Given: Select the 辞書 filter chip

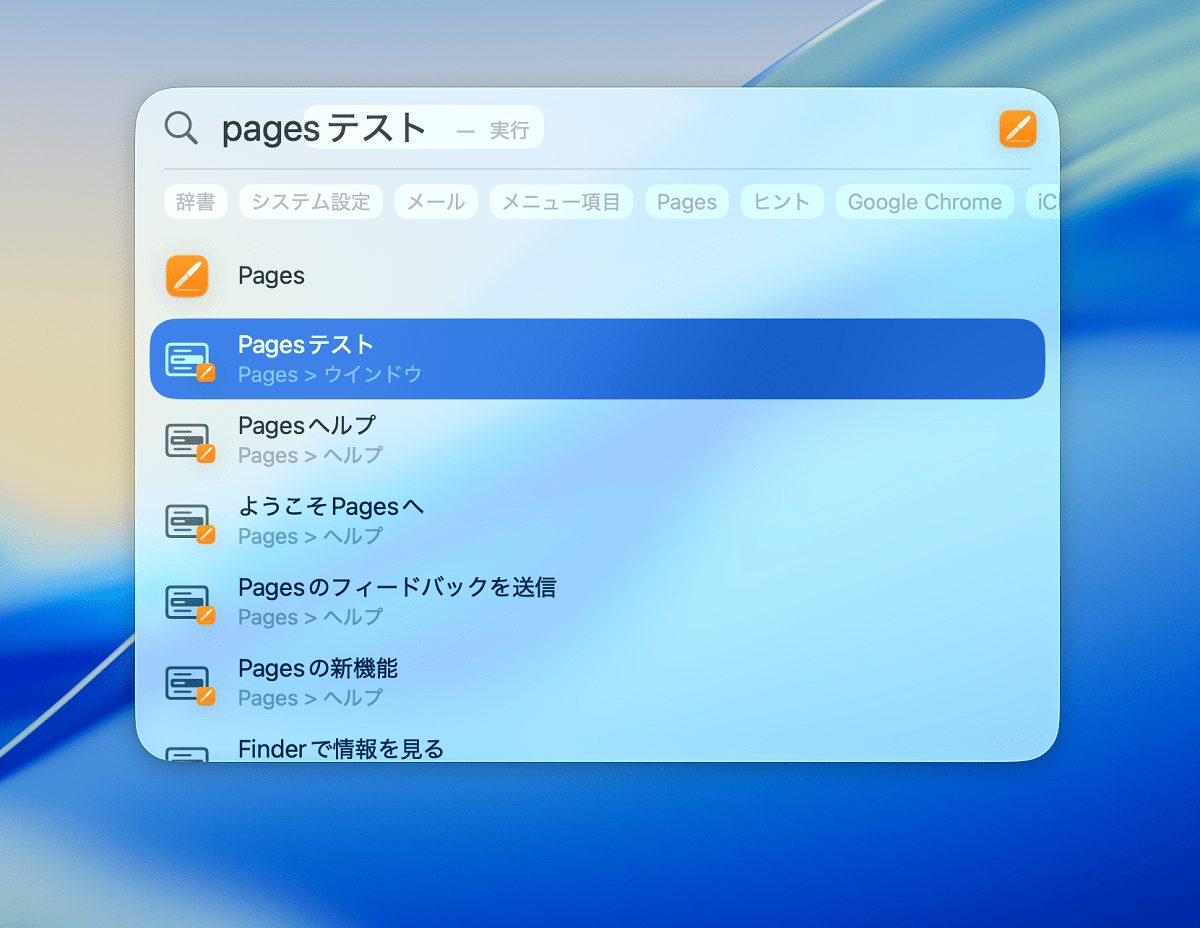Looking at the screenshot, I should (x=196, y=202).
